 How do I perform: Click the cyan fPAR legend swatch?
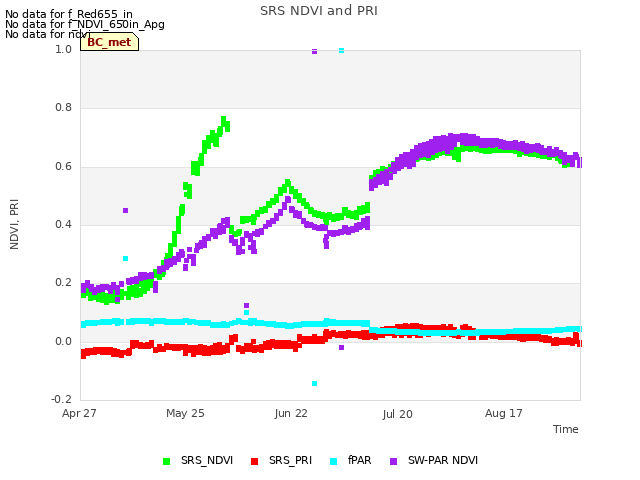pos(333,461)
